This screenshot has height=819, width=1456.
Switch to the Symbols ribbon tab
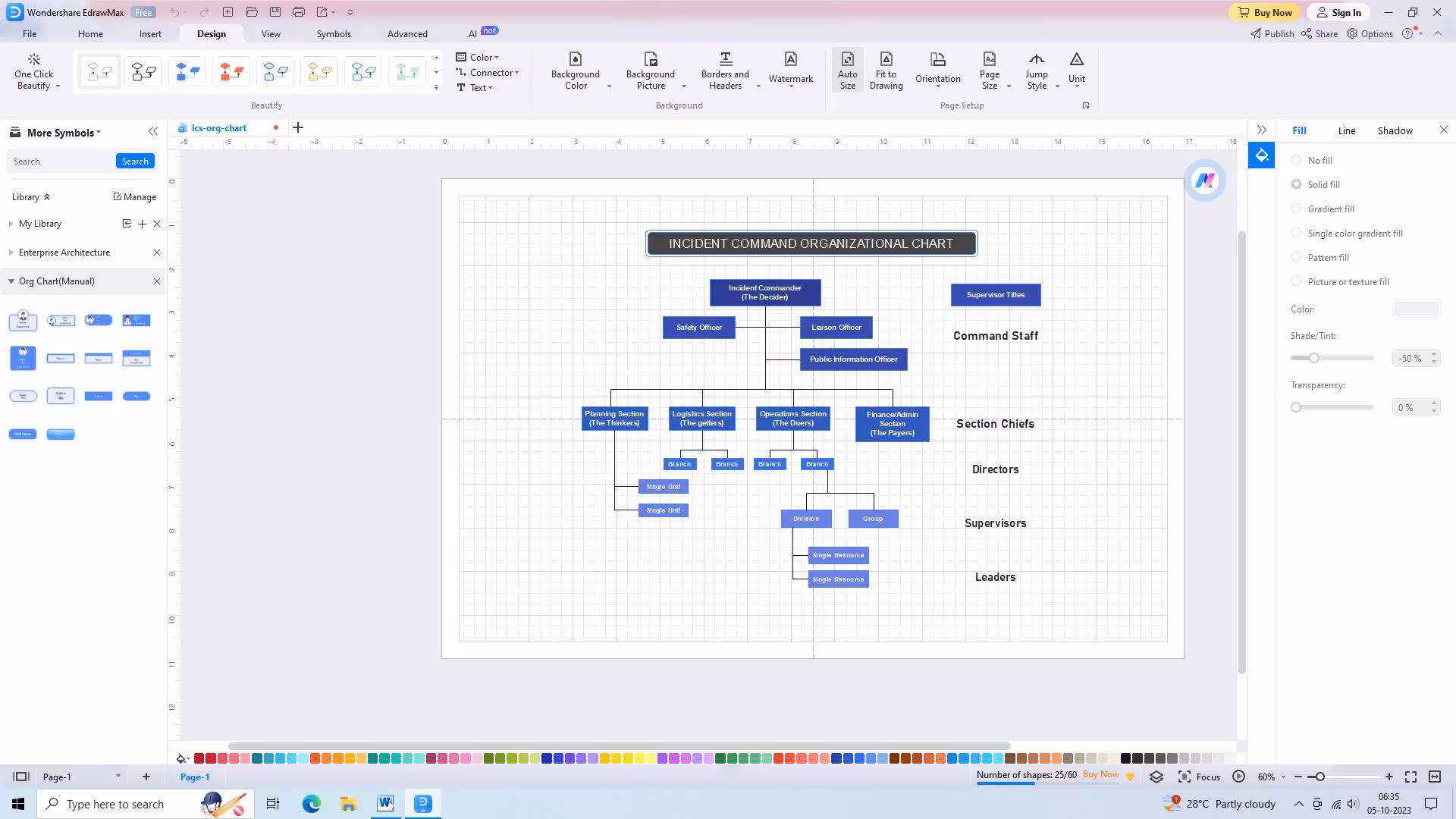(334, 34)
